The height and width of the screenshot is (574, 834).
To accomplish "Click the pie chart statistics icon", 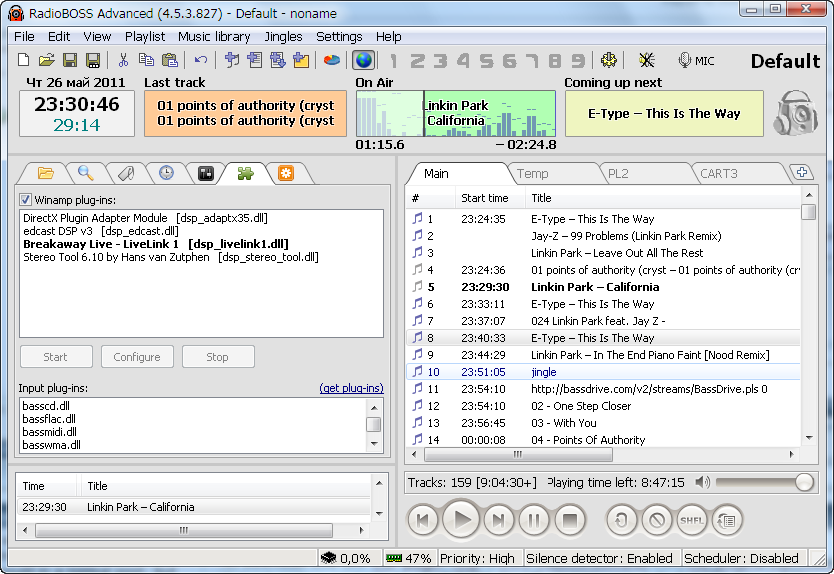I will point(332,60).
